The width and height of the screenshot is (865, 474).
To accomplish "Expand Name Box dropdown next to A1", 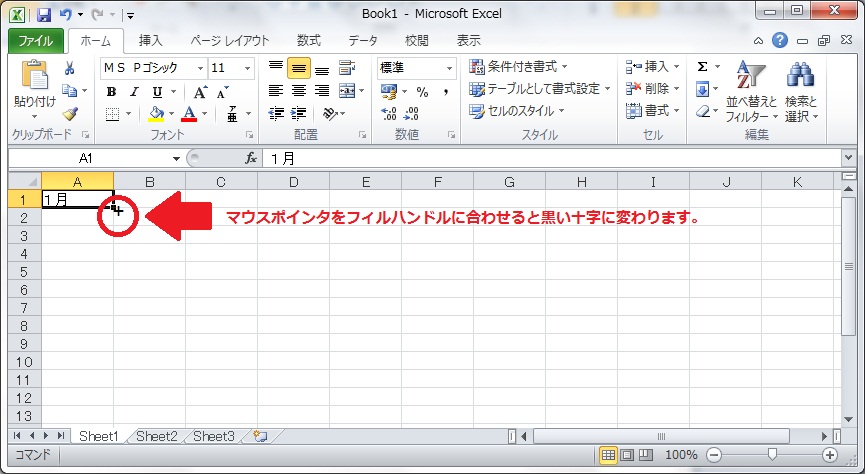I will point(177,159).
